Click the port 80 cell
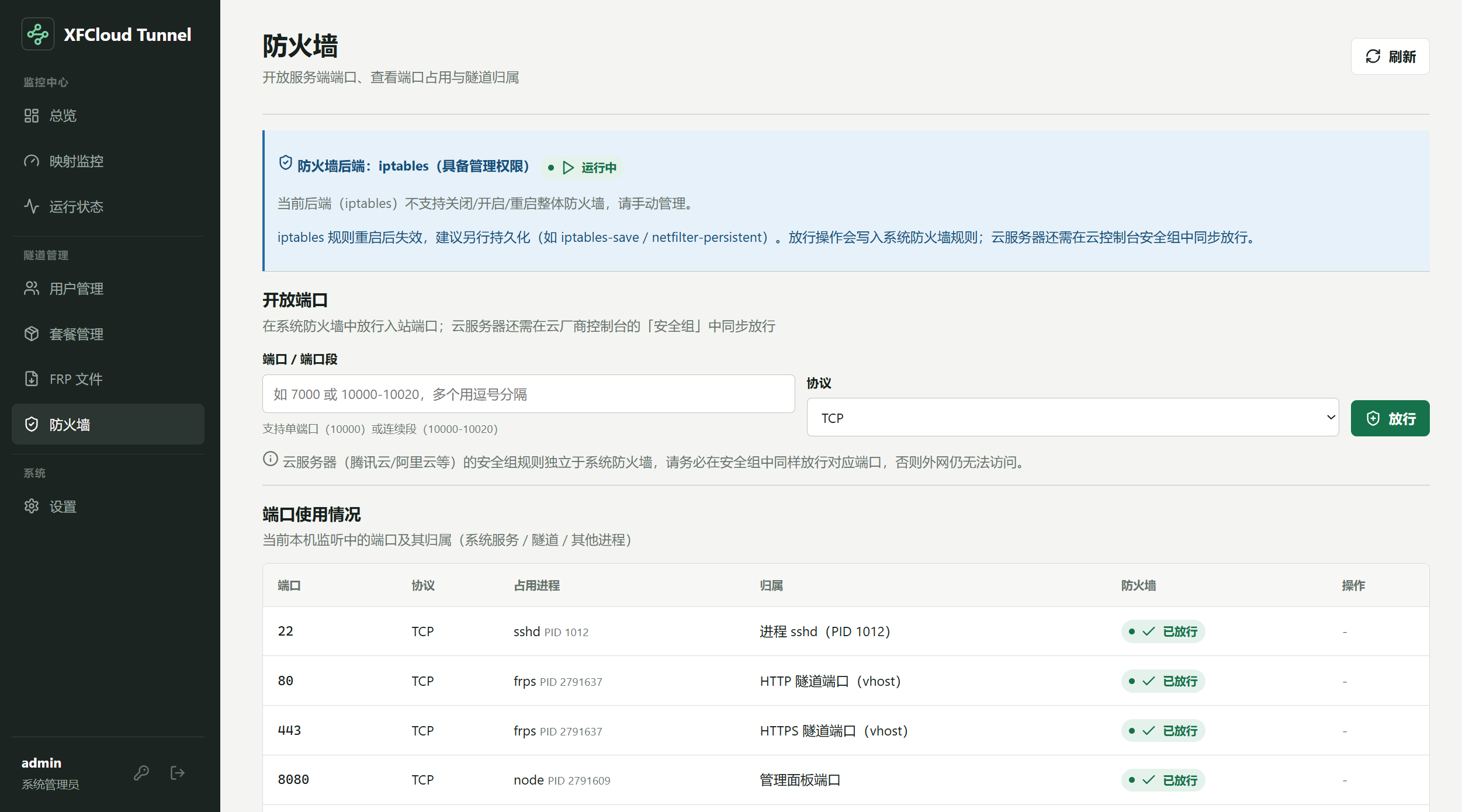The height and width of the screenshot is (812, 1462). 286,681
